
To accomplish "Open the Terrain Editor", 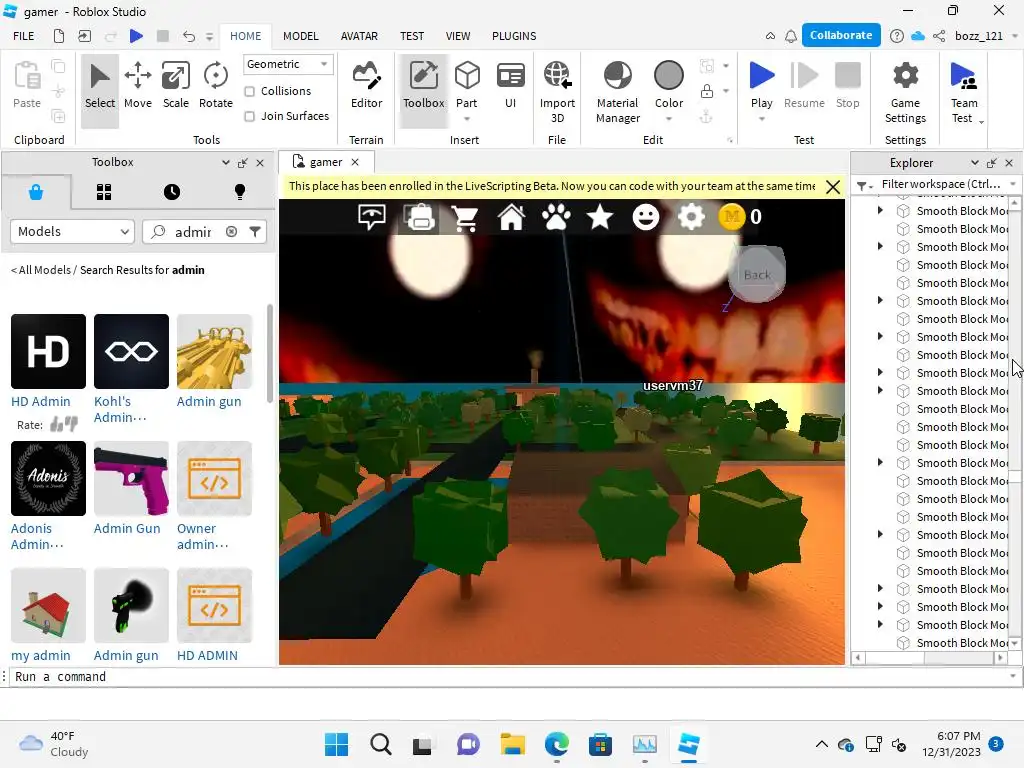I will point(366,87).
